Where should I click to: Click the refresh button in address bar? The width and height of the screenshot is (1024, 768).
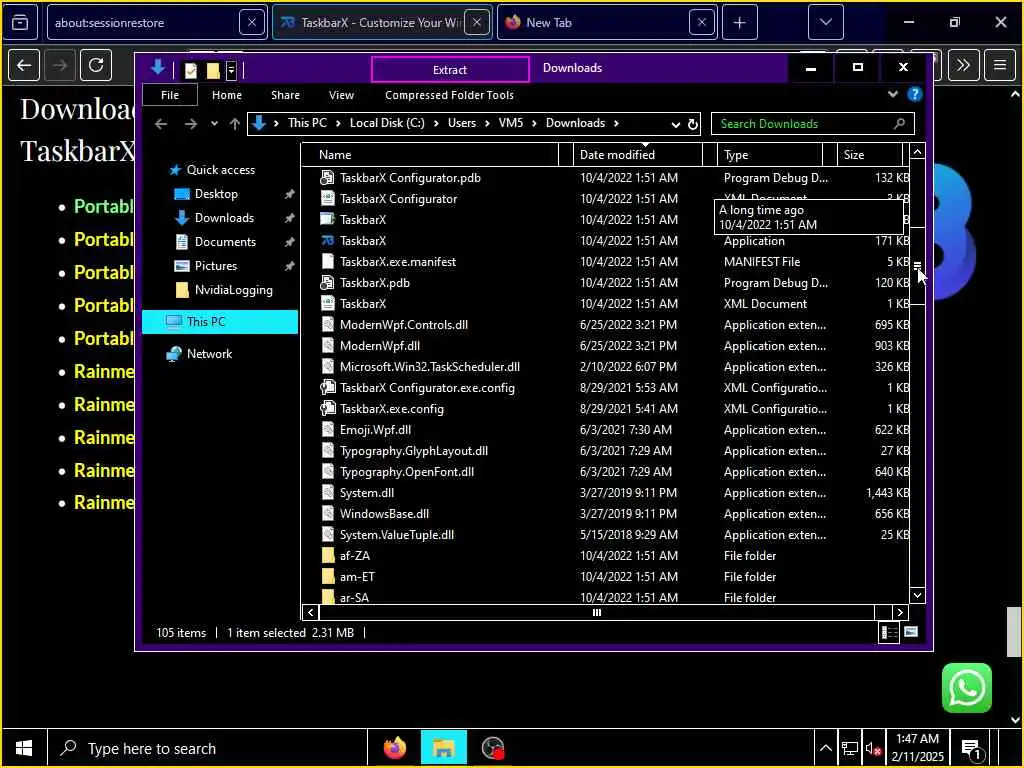(x=693, y=124)
